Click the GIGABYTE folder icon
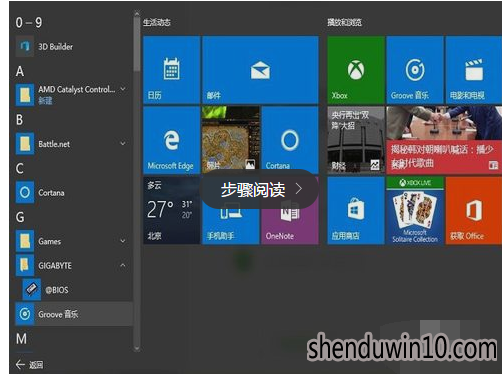This screenshot has height=374, width=502. point(25,265)
